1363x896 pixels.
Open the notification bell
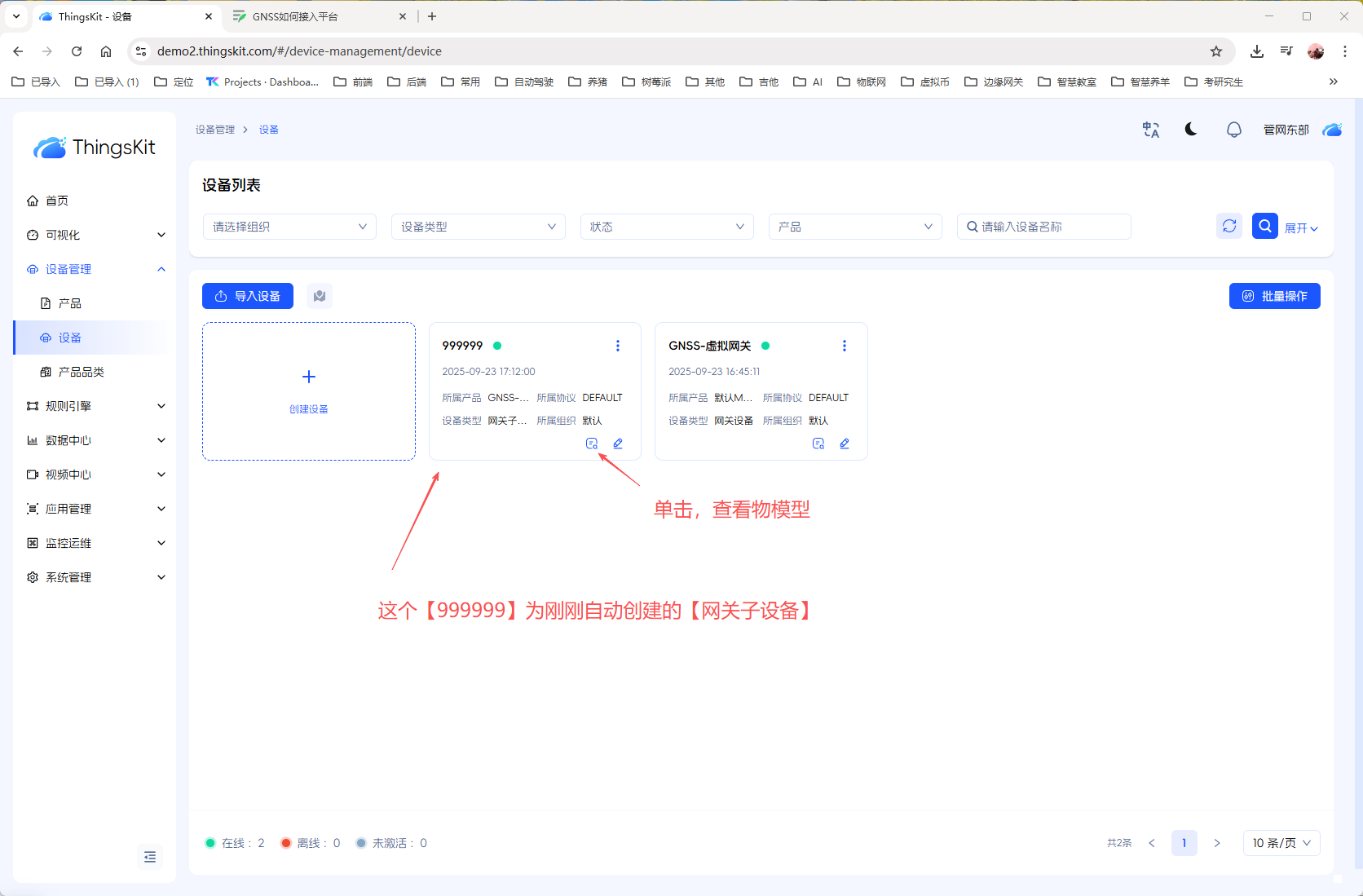[1234, 130]
